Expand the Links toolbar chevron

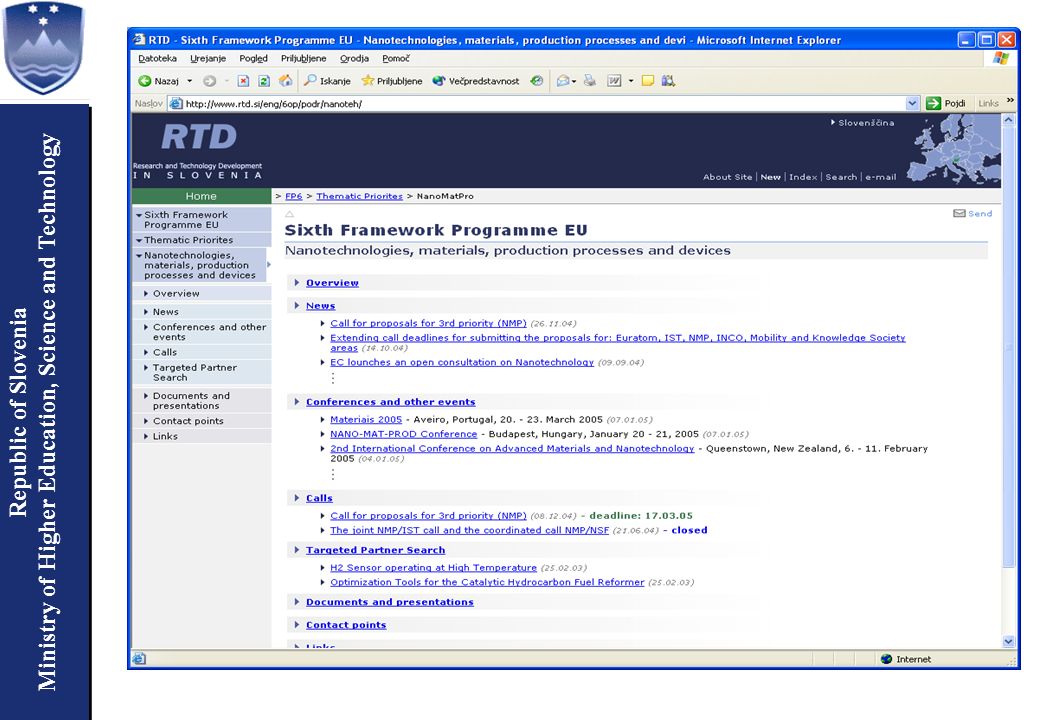pyautogui.click(x=1010, y=101)
